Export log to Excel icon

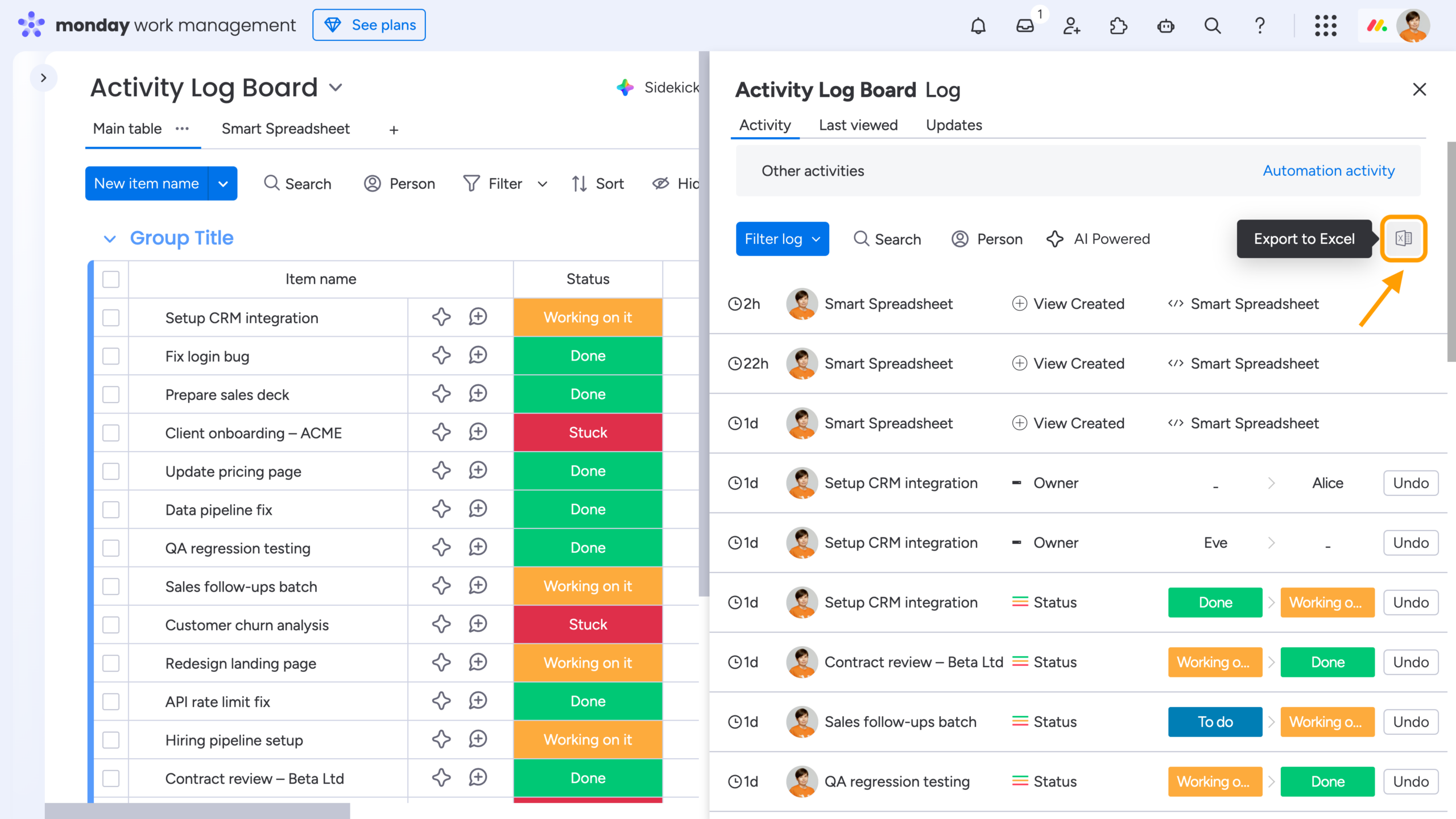click(x=1404, y=238)
